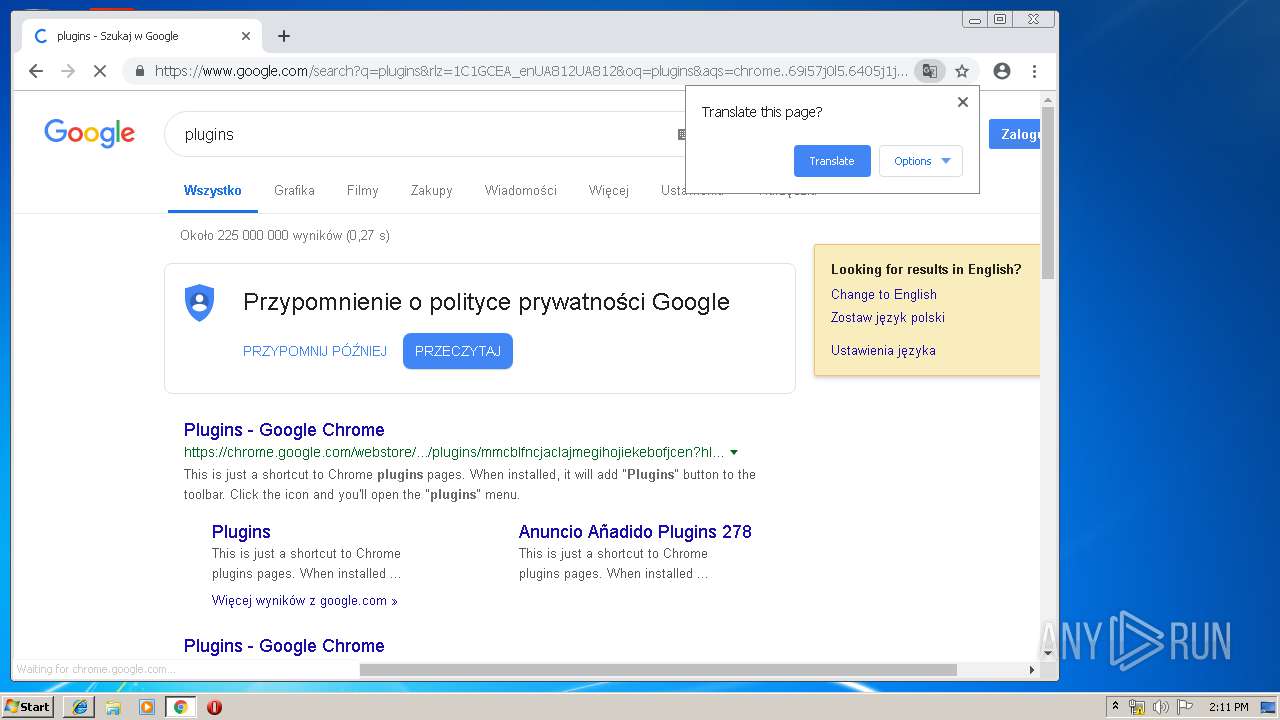Open file explorer from taskbar
The width and height of the screenshot is (1280, 720).
pos(113,707)
